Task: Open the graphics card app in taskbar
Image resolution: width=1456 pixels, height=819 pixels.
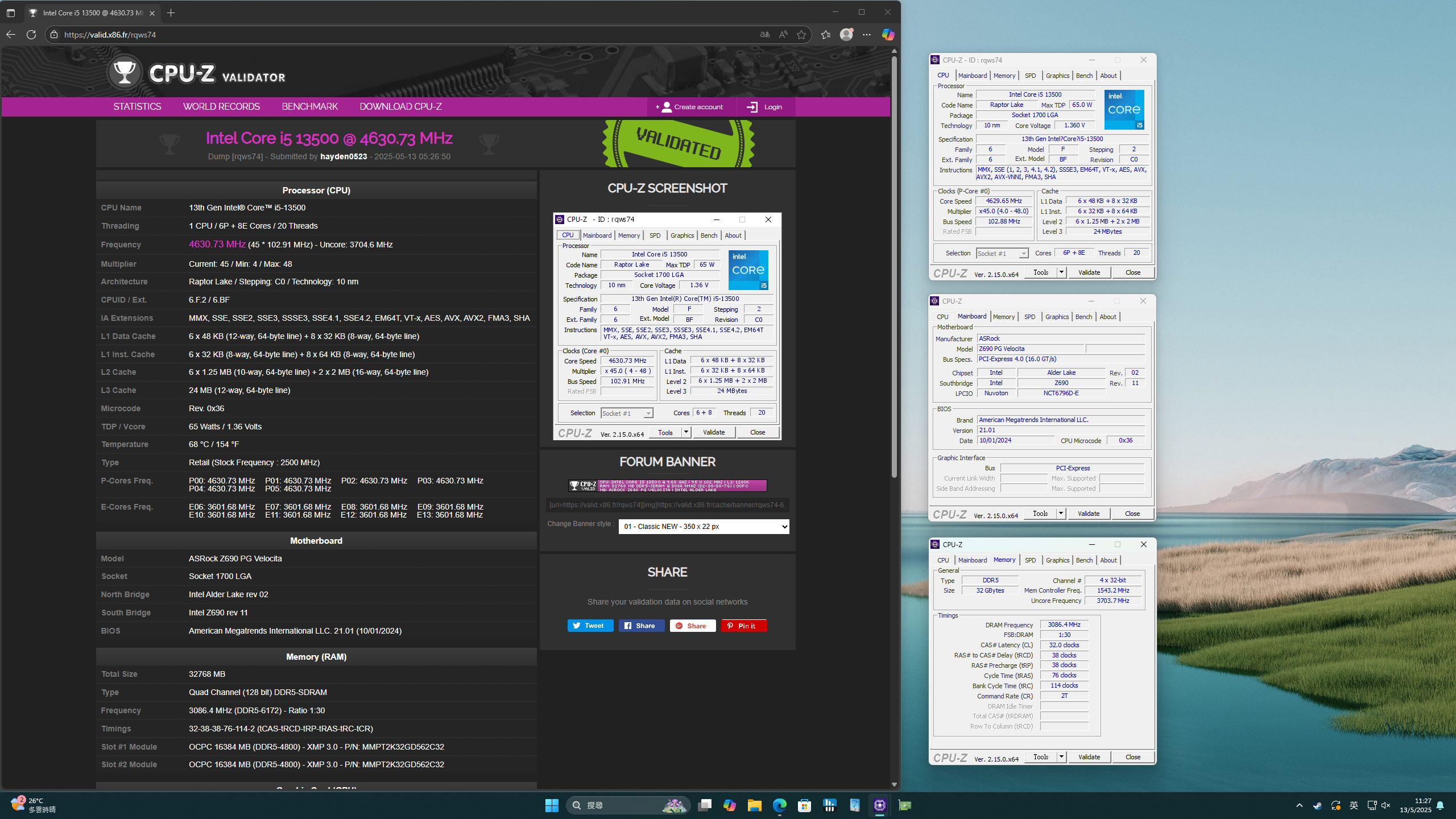Action: tap(905, 805)
